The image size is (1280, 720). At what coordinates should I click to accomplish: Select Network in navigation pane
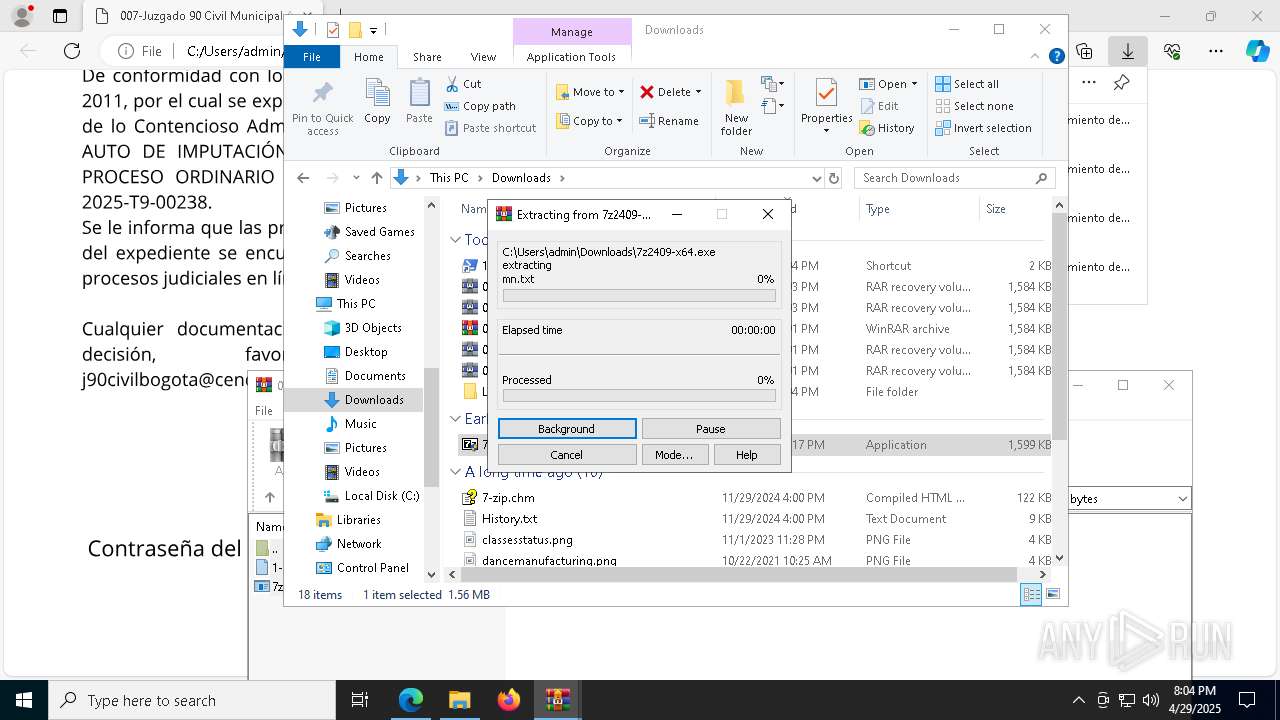click(x=348, y=544)
